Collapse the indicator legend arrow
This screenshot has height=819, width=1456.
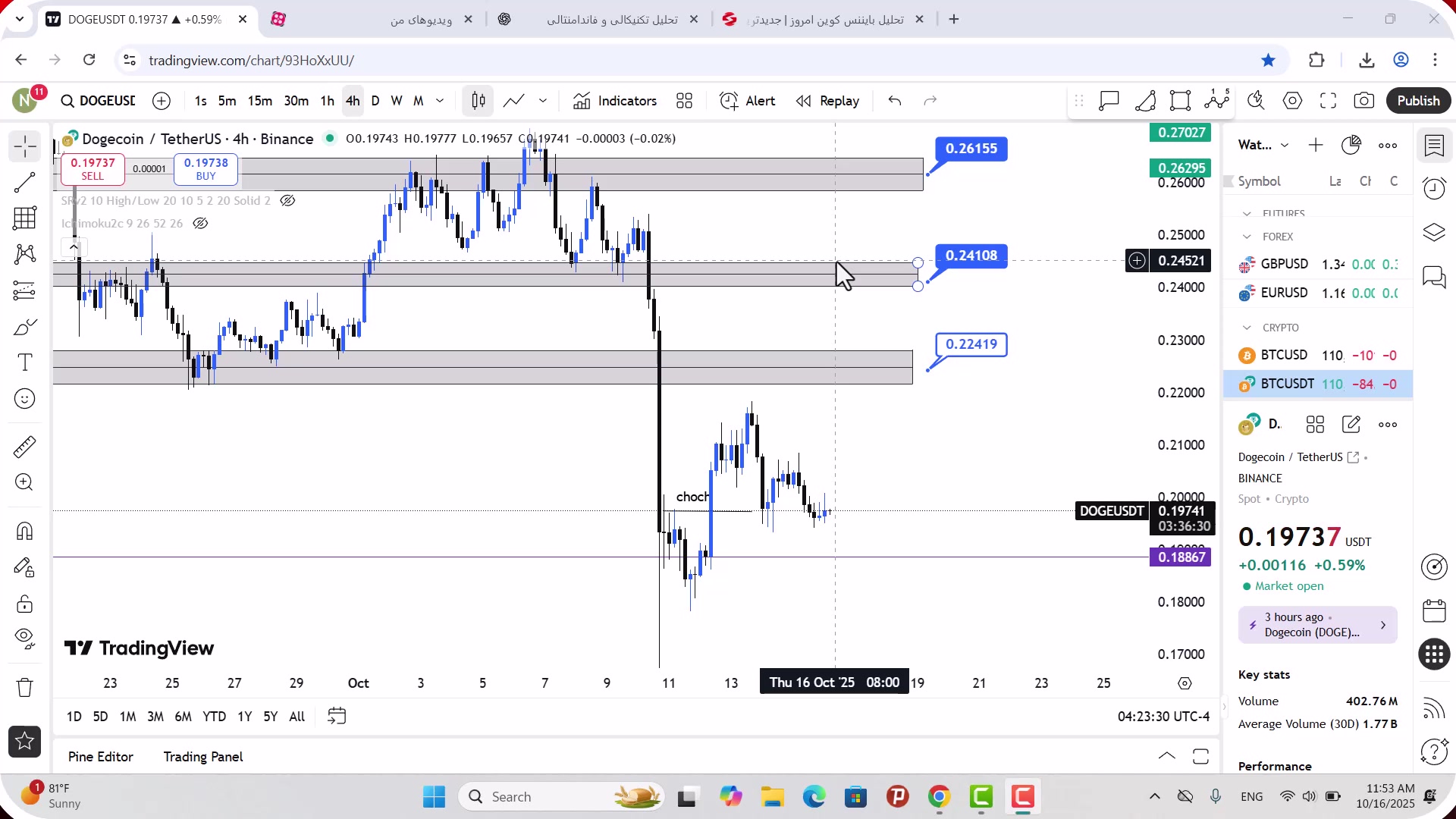[x=74, y=246]
